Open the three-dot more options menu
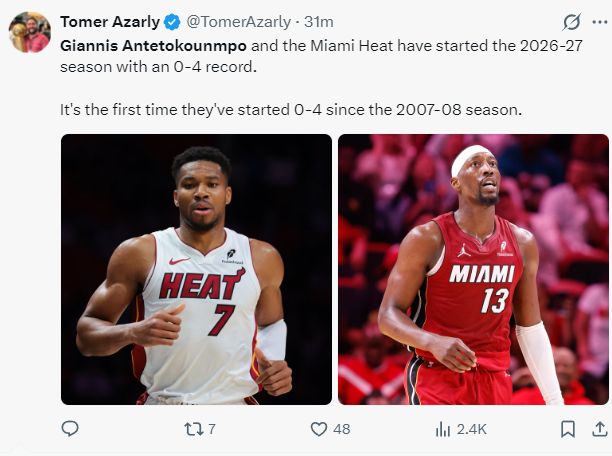612x456 pixels. 600,22
